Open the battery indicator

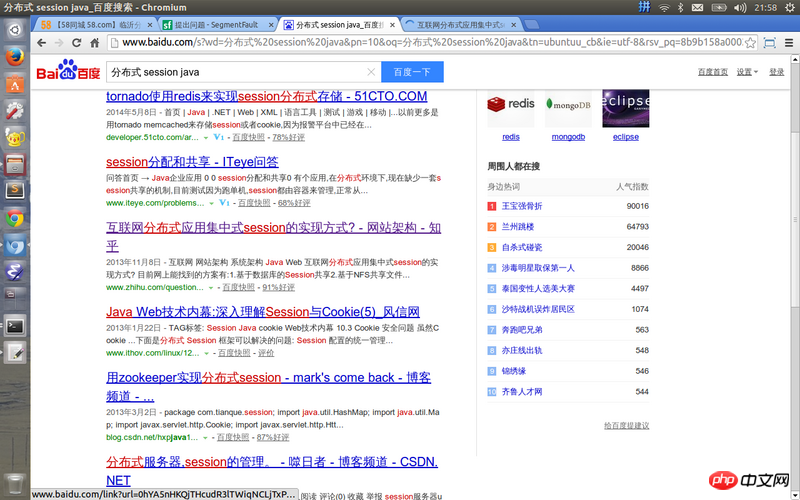pyautogui.click(x=719, y=8)
